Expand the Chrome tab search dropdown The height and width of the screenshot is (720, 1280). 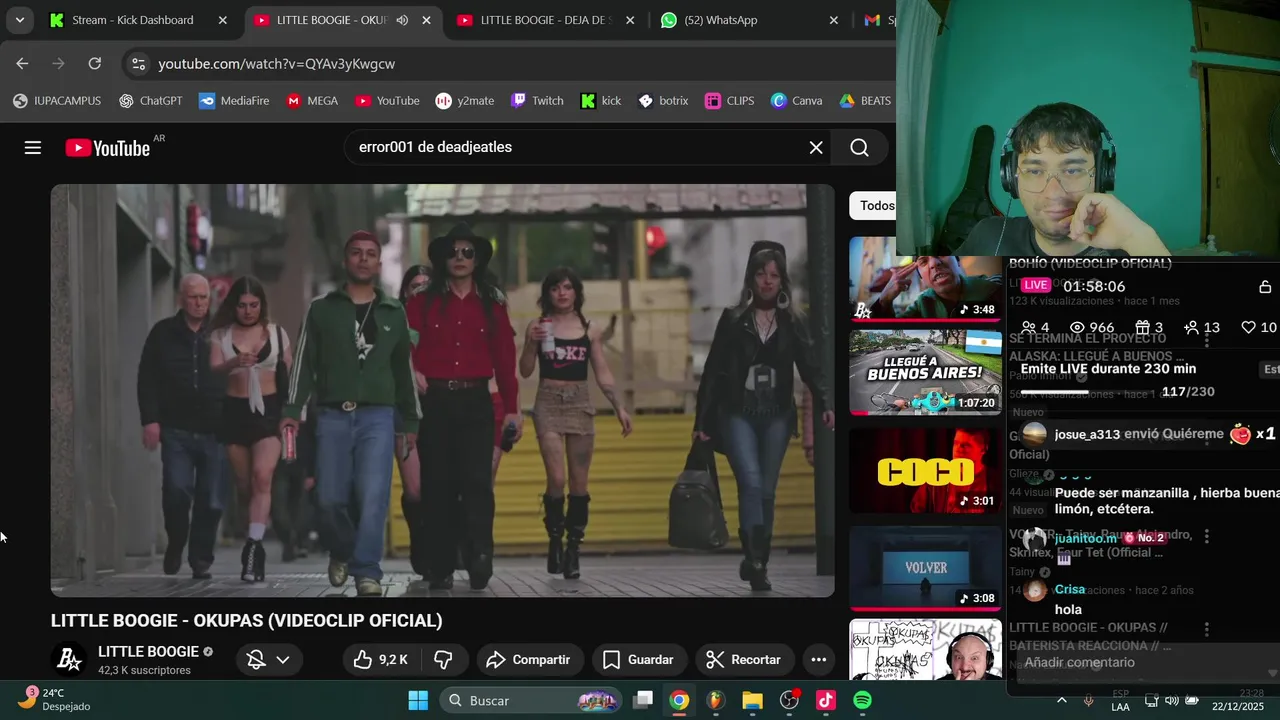[x=19, y=20]
